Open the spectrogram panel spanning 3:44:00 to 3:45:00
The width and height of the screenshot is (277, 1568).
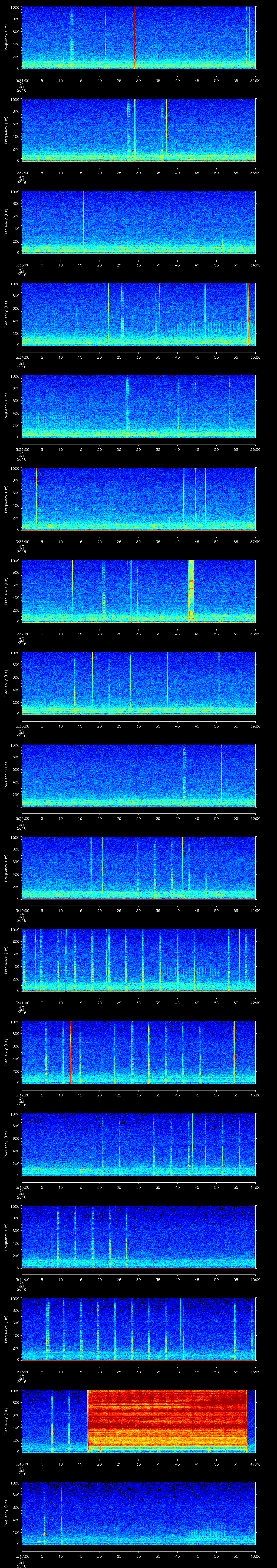tap(138, 1237)
